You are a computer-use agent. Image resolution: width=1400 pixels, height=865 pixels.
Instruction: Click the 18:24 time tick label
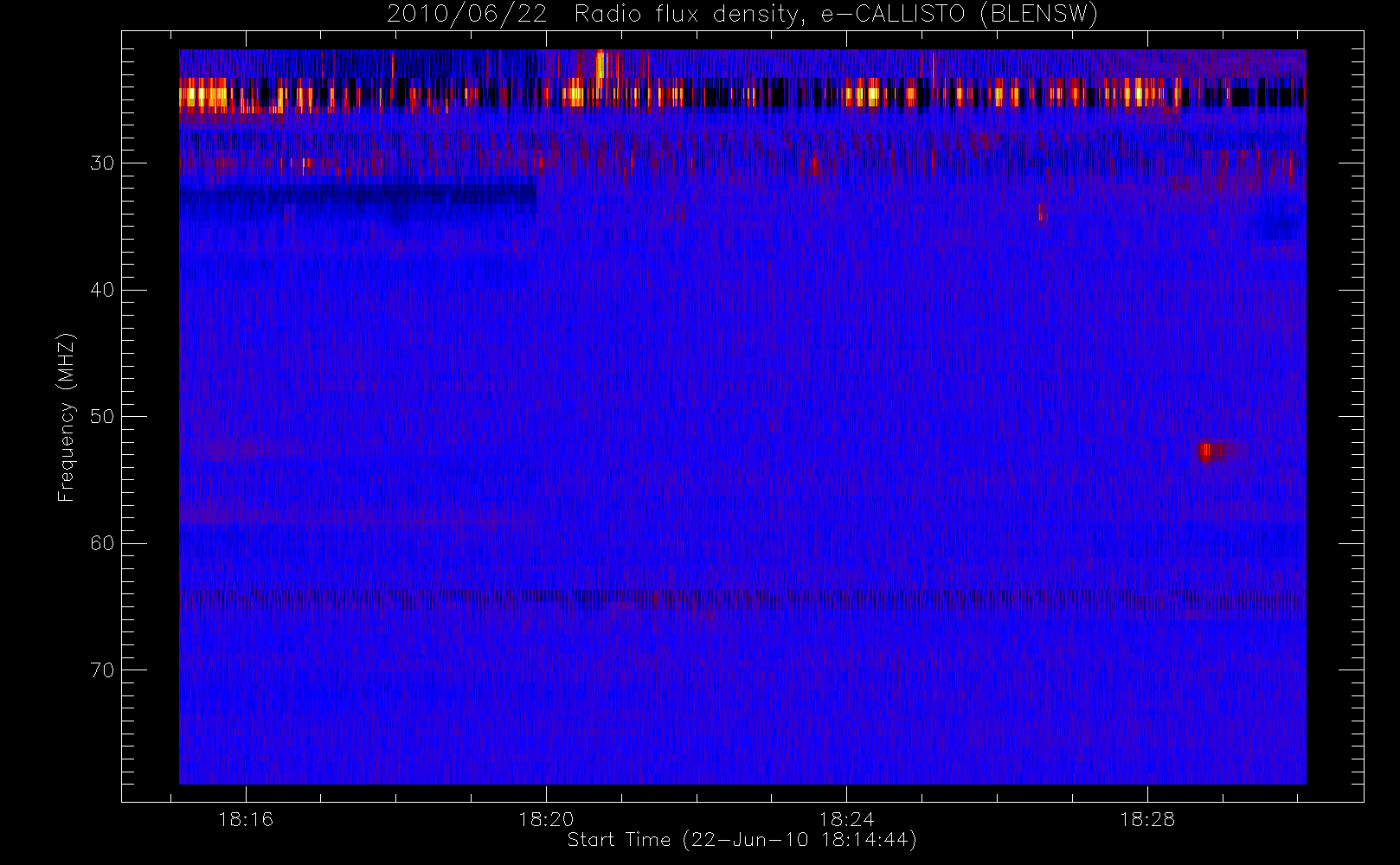[x=846, y=819]
